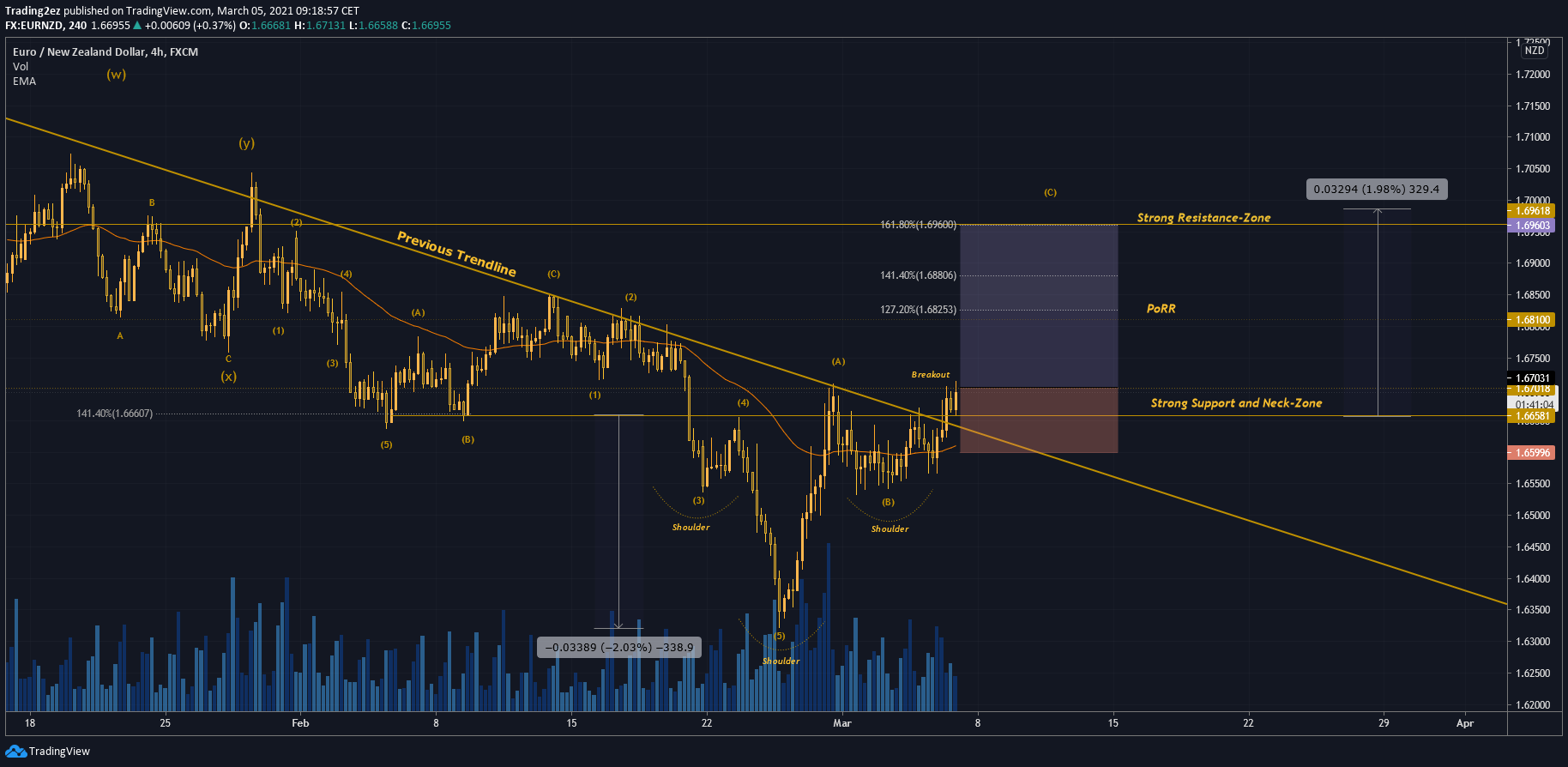Click the 25 date label on time axis
Screen dimensions: 1568x767
(x=166, y=723)
